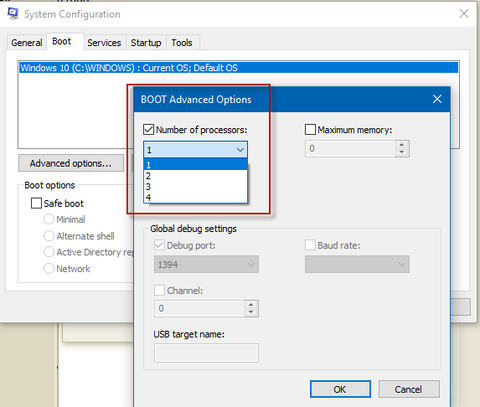Select the Boot tab

tap(62, 41)
